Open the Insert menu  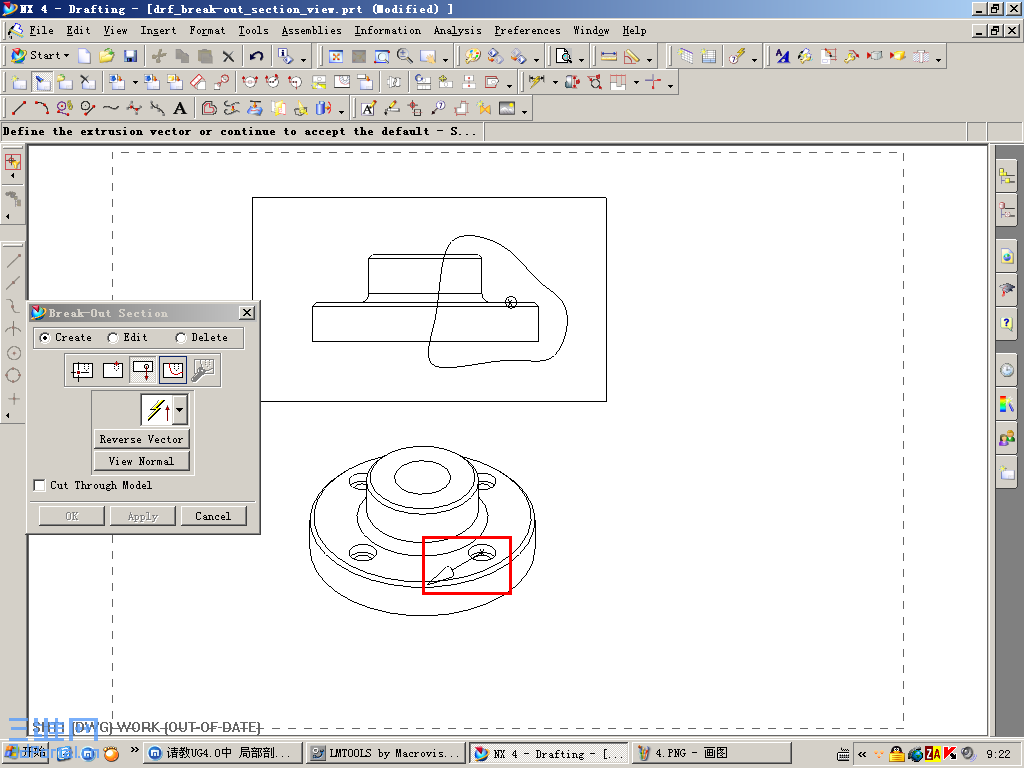pos(158,31)
